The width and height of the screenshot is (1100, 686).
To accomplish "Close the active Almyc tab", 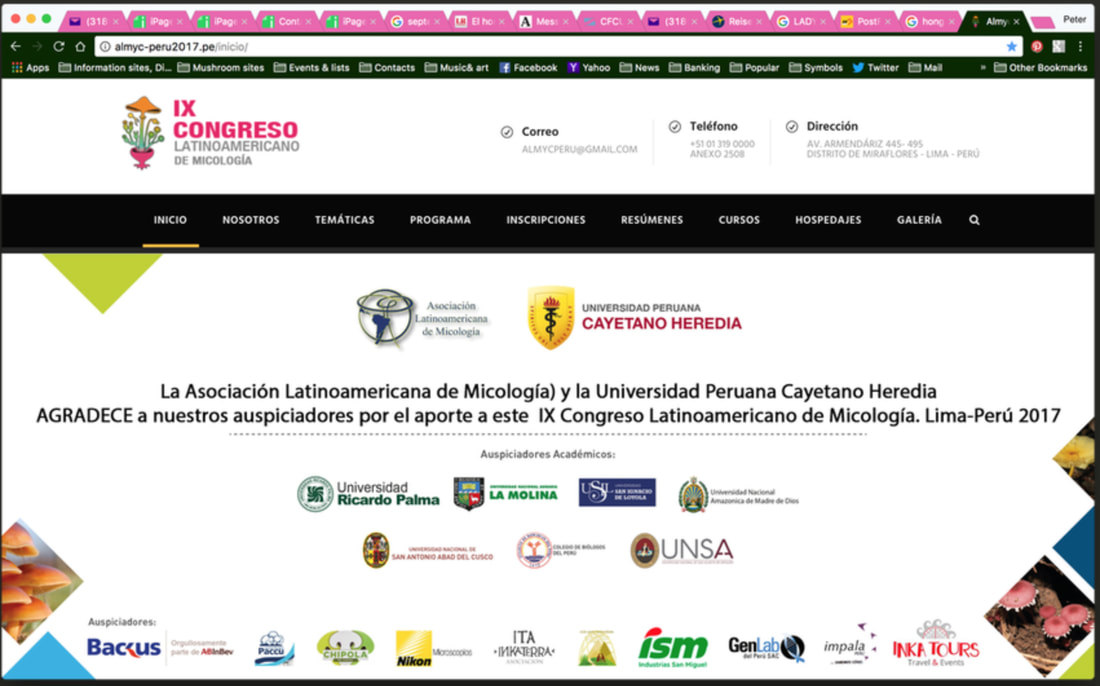I will point(1016,22).
